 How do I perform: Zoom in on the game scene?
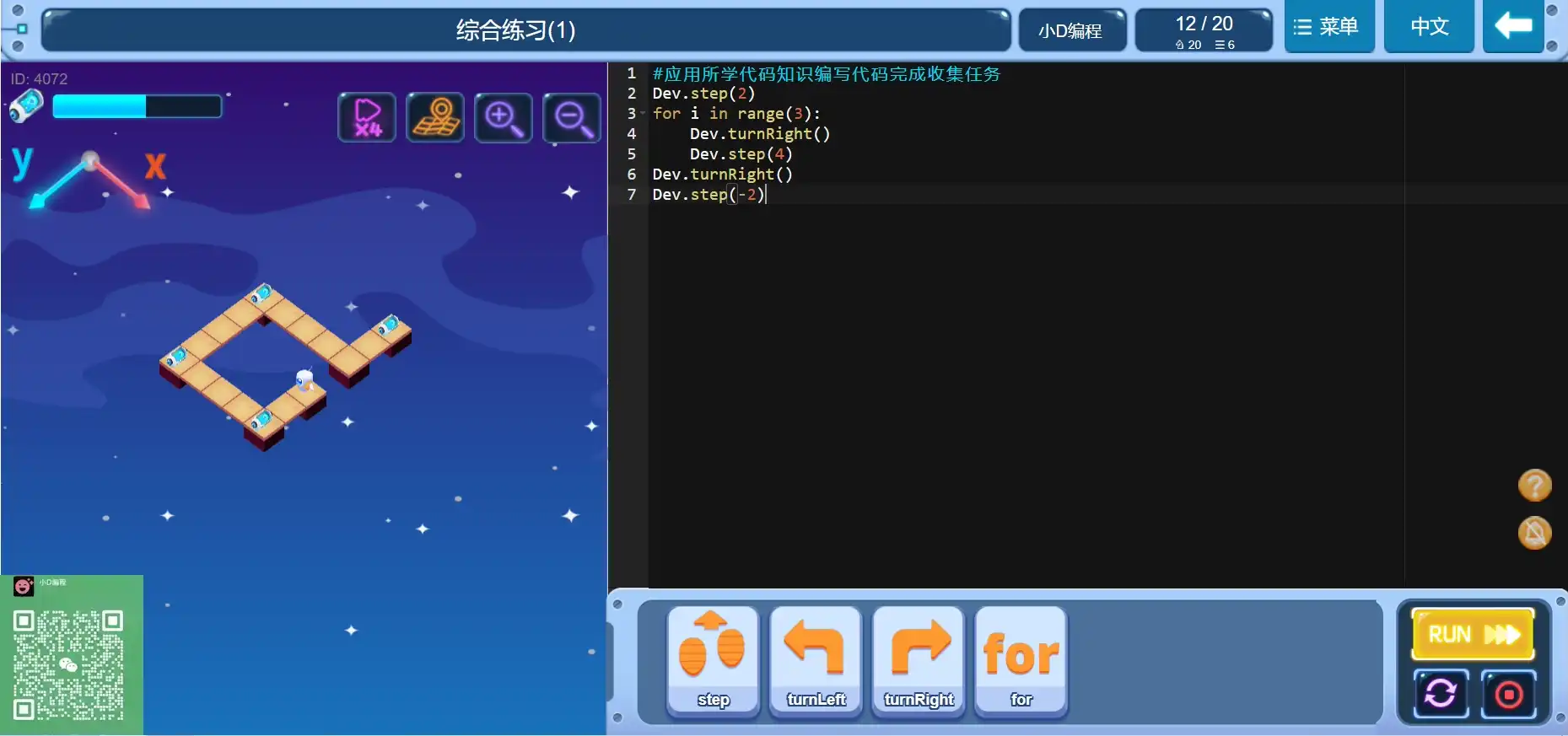(x=504, y=118)
